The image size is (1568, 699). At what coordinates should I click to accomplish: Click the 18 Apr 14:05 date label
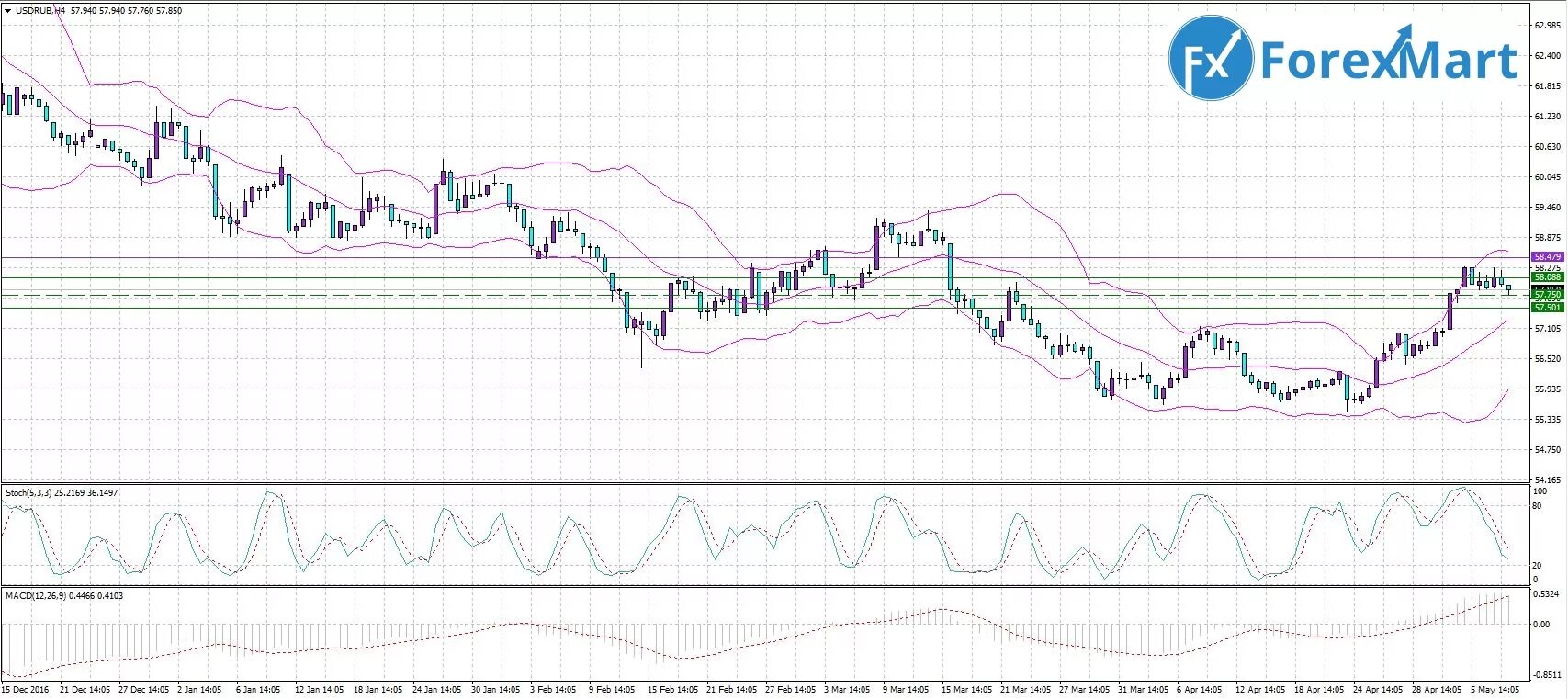[1319, 689]
